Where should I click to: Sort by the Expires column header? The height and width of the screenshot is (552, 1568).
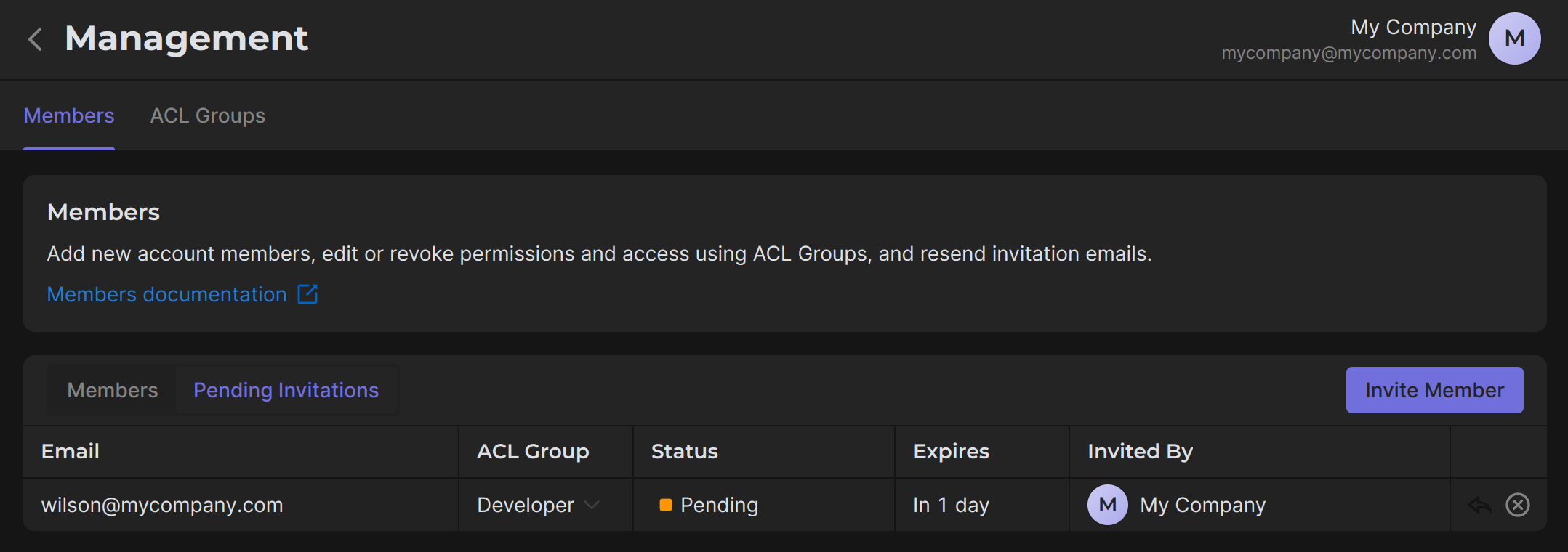pyautogui.click(x=951, y=451)
